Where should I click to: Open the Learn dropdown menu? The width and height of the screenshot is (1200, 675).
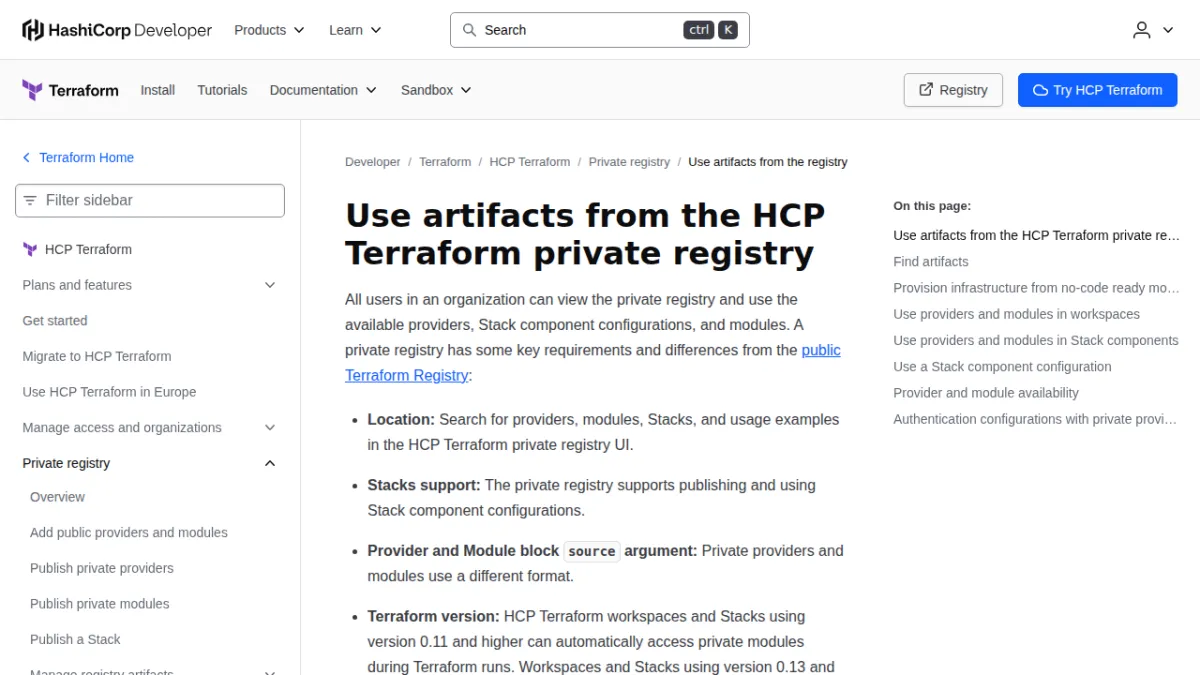(x=355, y=30)
